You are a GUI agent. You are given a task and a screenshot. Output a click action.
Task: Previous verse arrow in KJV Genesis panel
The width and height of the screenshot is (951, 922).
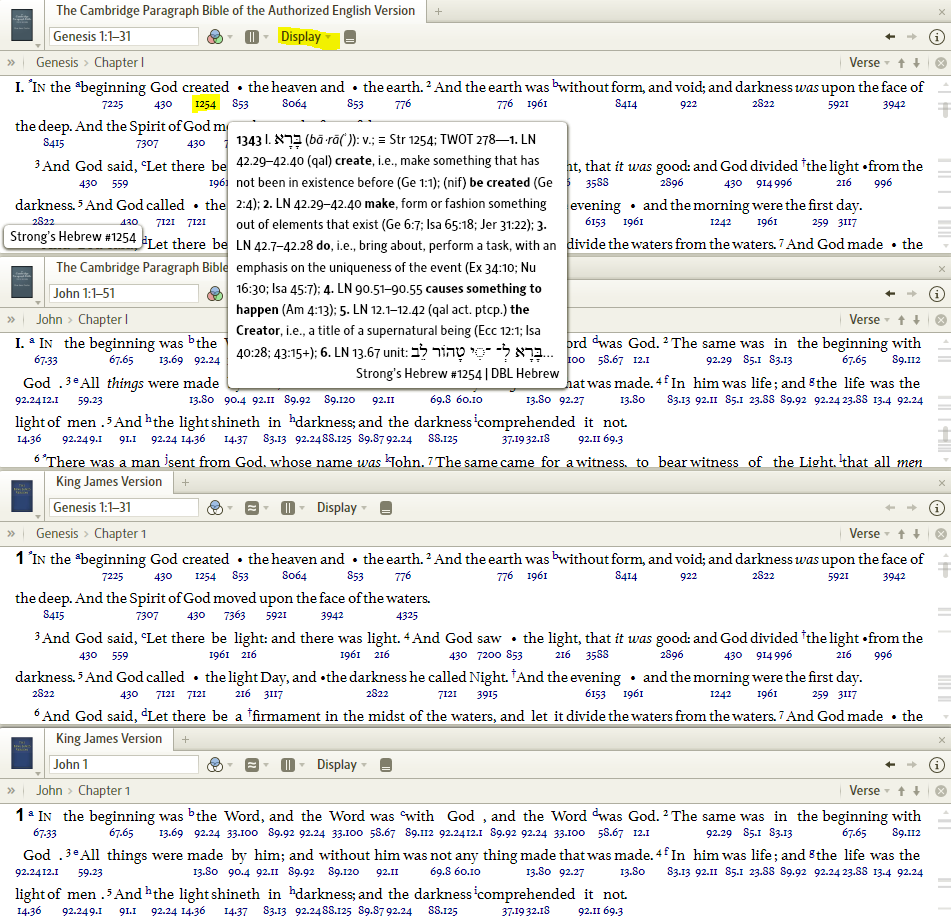[x=901, y=534]
